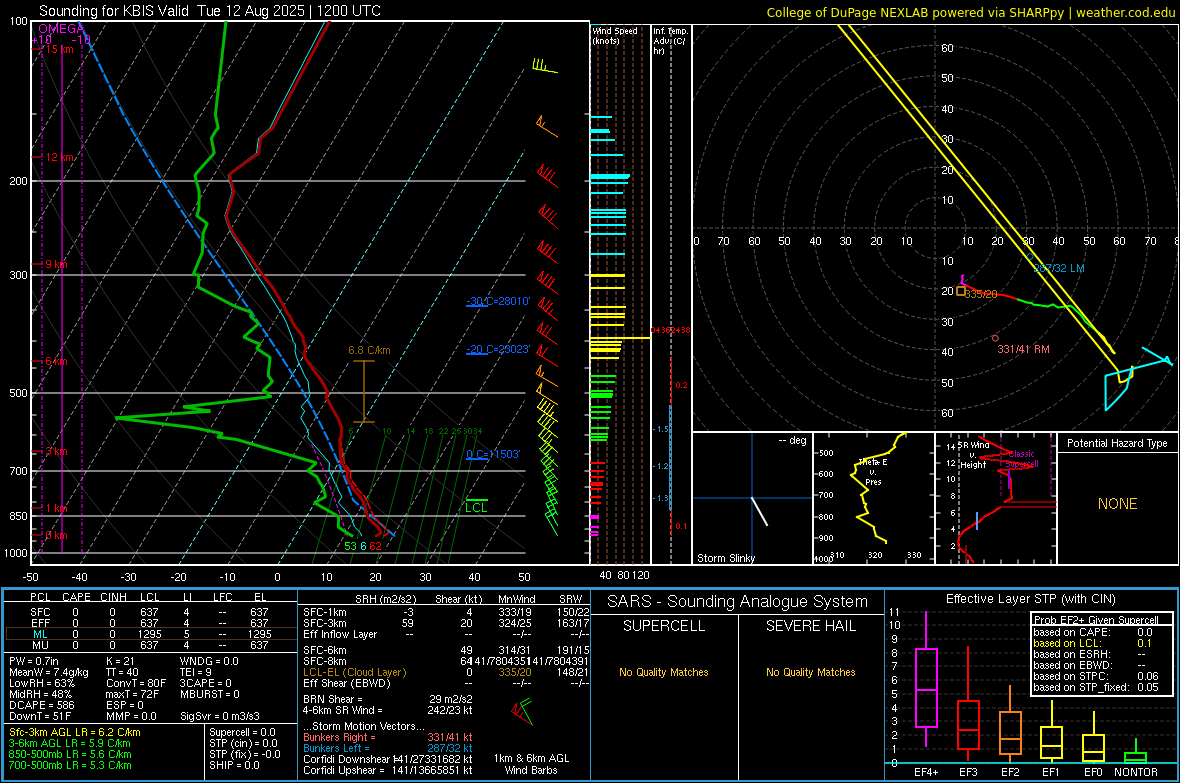
Task: Click '1km & 6km AGL Wind Barbs' caption
Action: (532, 764)
